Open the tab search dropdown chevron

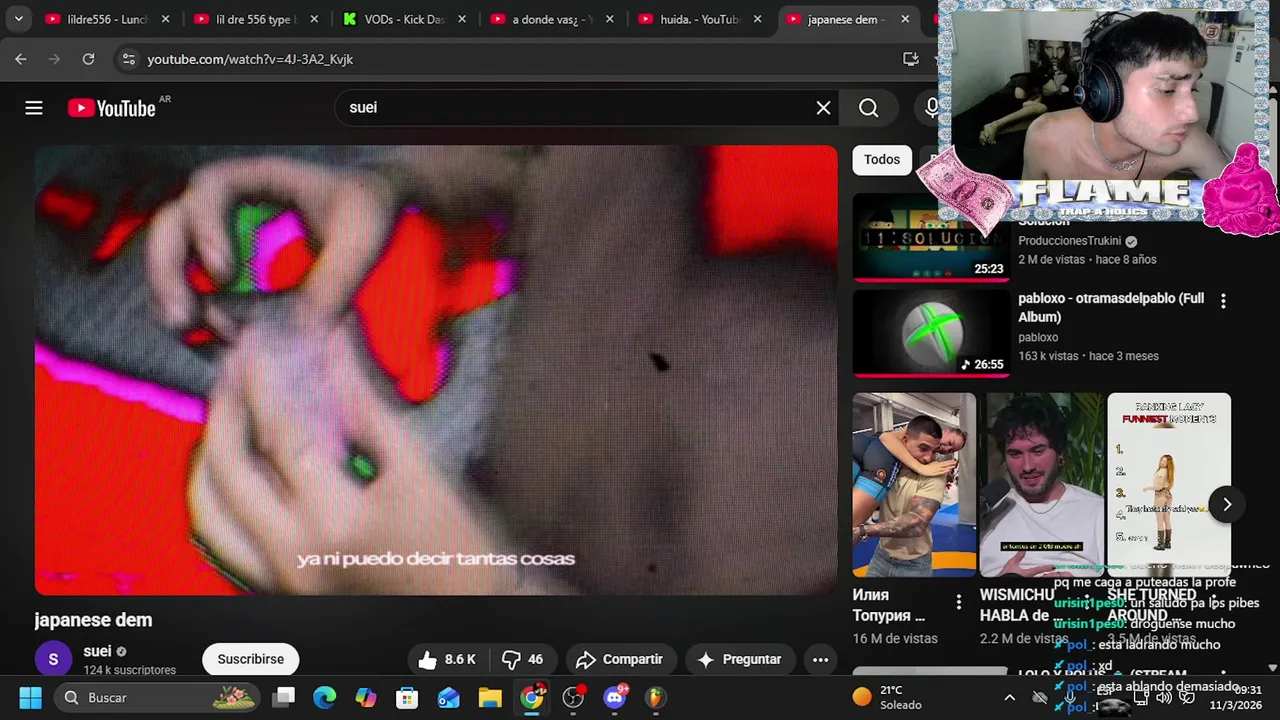18,19
